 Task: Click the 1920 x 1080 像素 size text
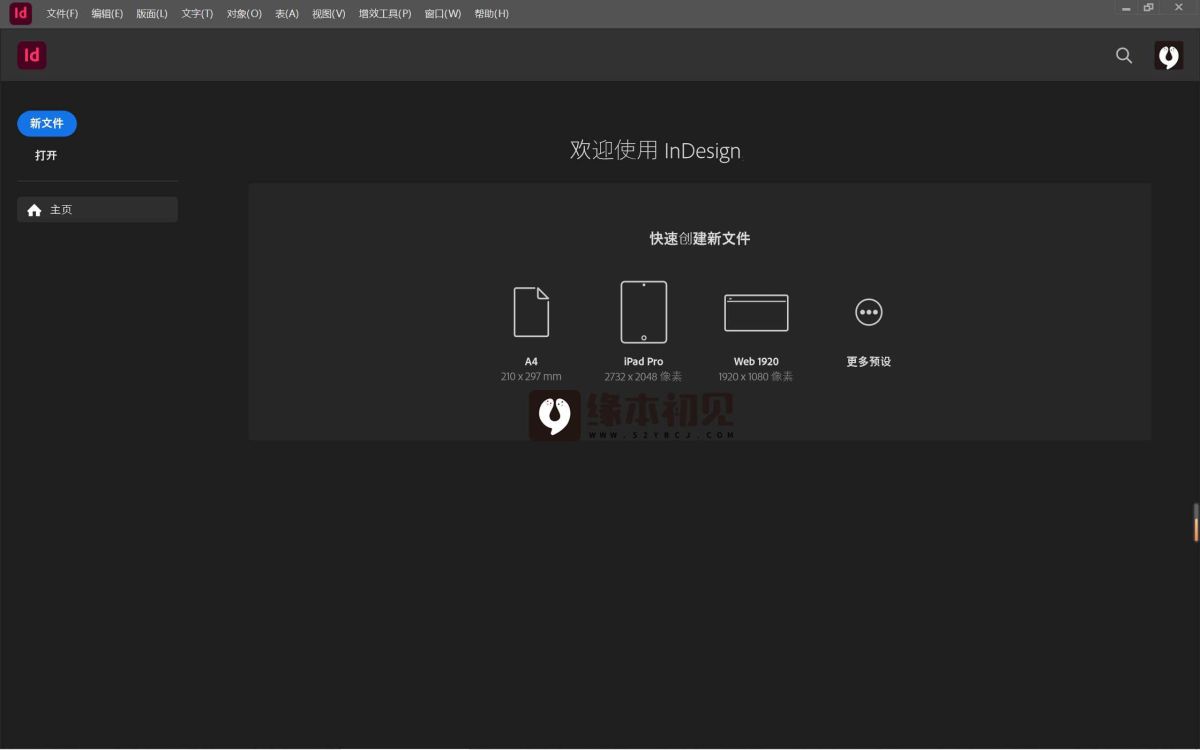[x=756, y=377]
